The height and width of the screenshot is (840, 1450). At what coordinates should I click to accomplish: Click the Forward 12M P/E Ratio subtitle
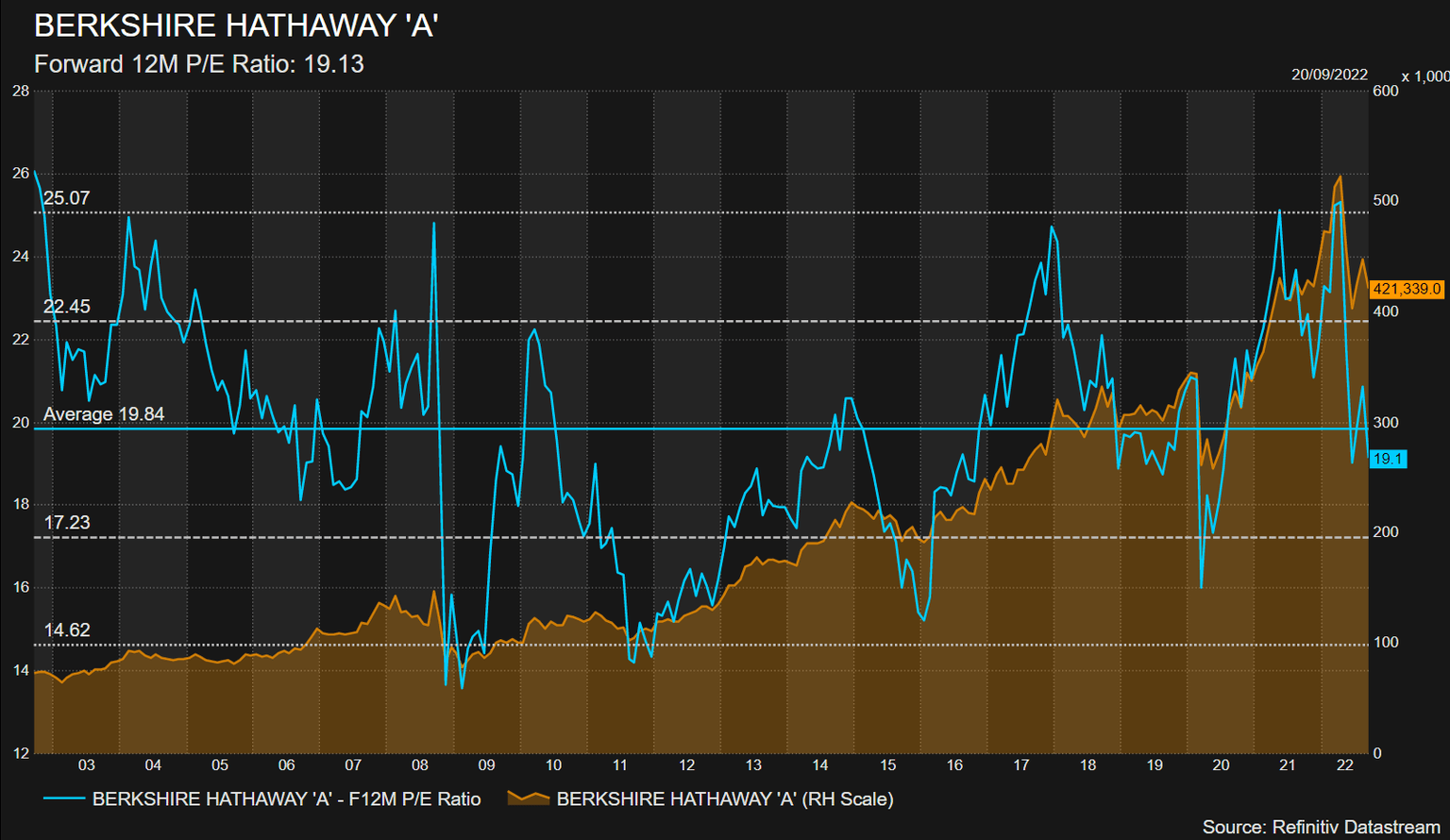200,64
